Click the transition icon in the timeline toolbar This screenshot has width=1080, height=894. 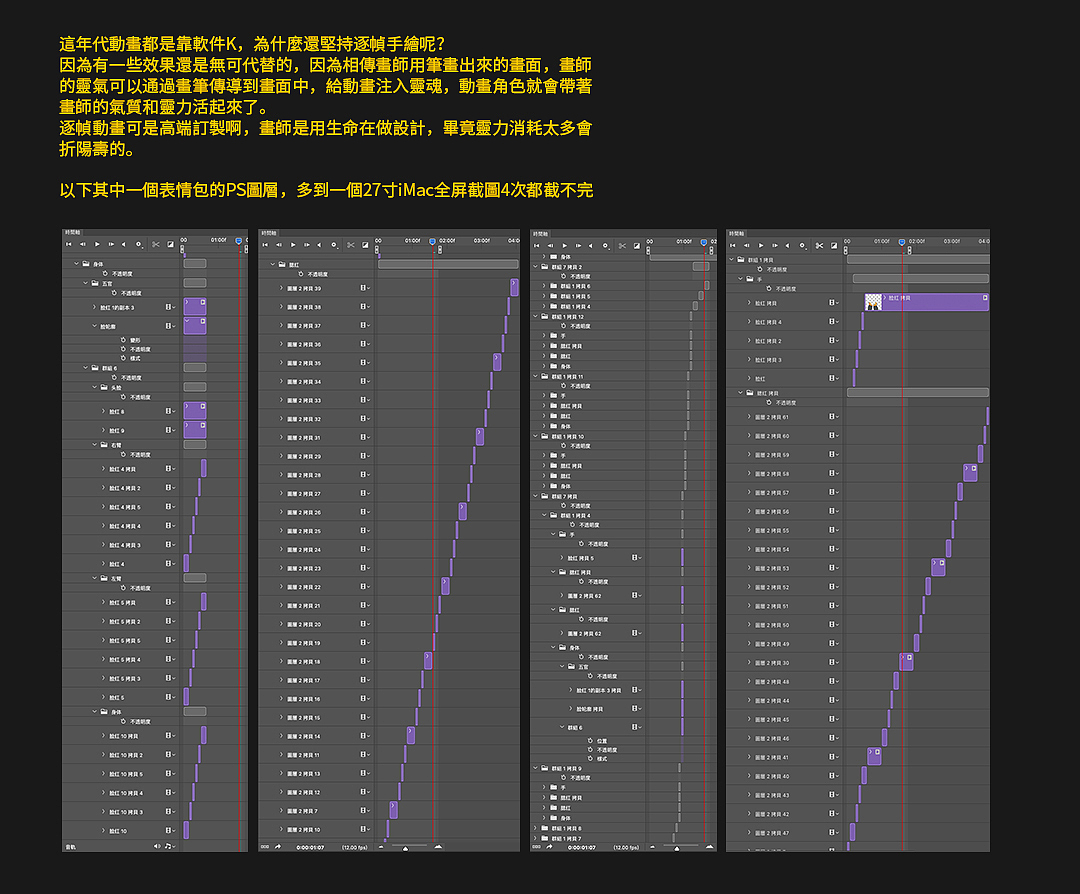pos(170,244)
